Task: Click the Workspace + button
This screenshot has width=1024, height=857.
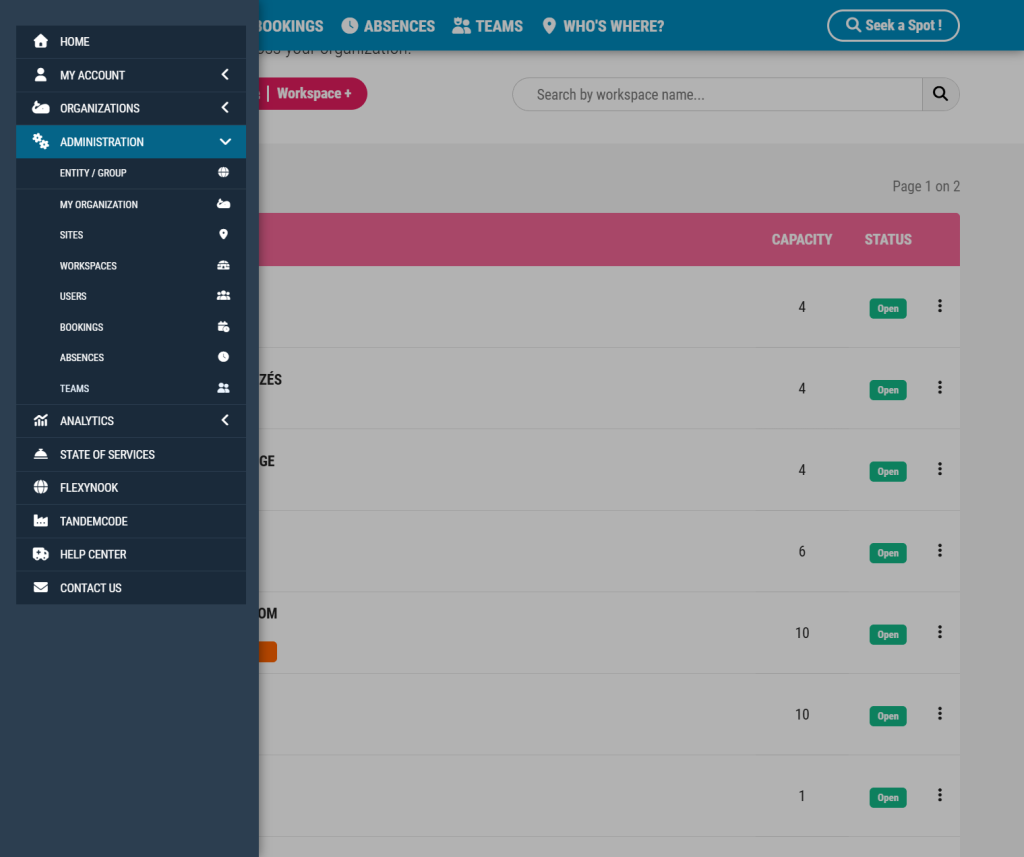Action: coord(313,93)
